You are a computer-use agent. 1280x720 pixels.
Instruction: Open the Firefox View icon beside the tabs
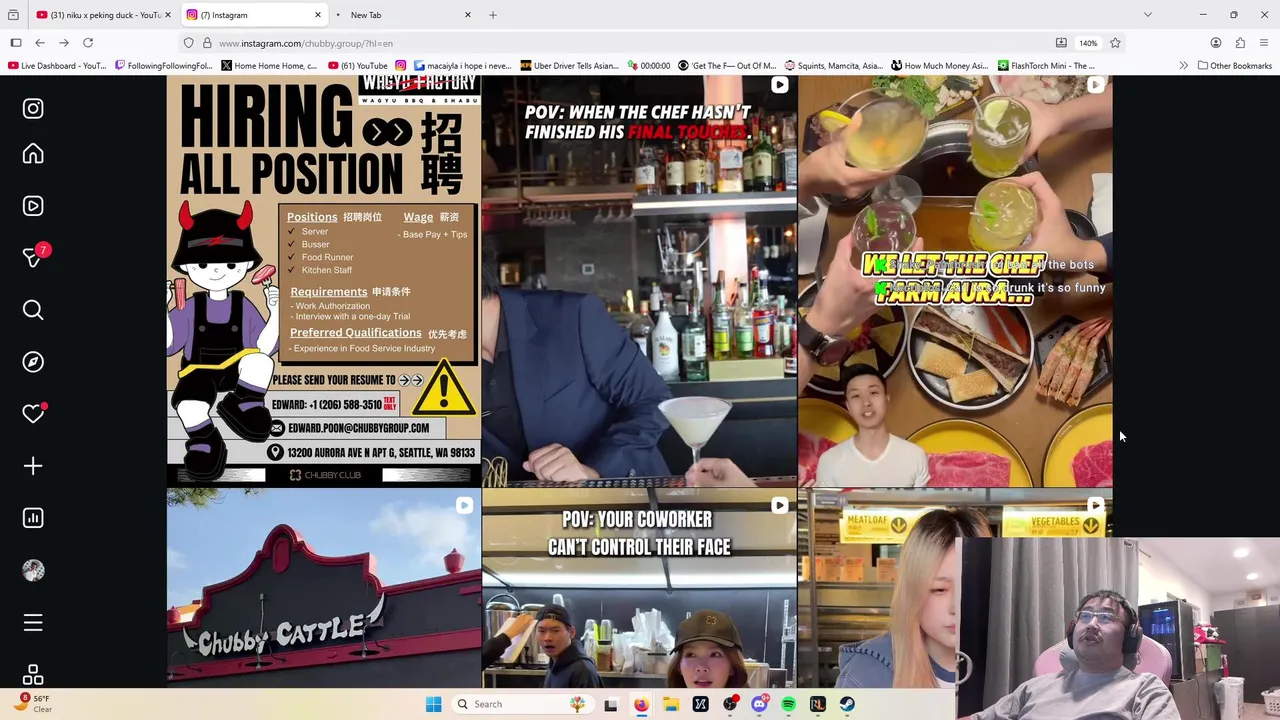[x=13, y=15]
